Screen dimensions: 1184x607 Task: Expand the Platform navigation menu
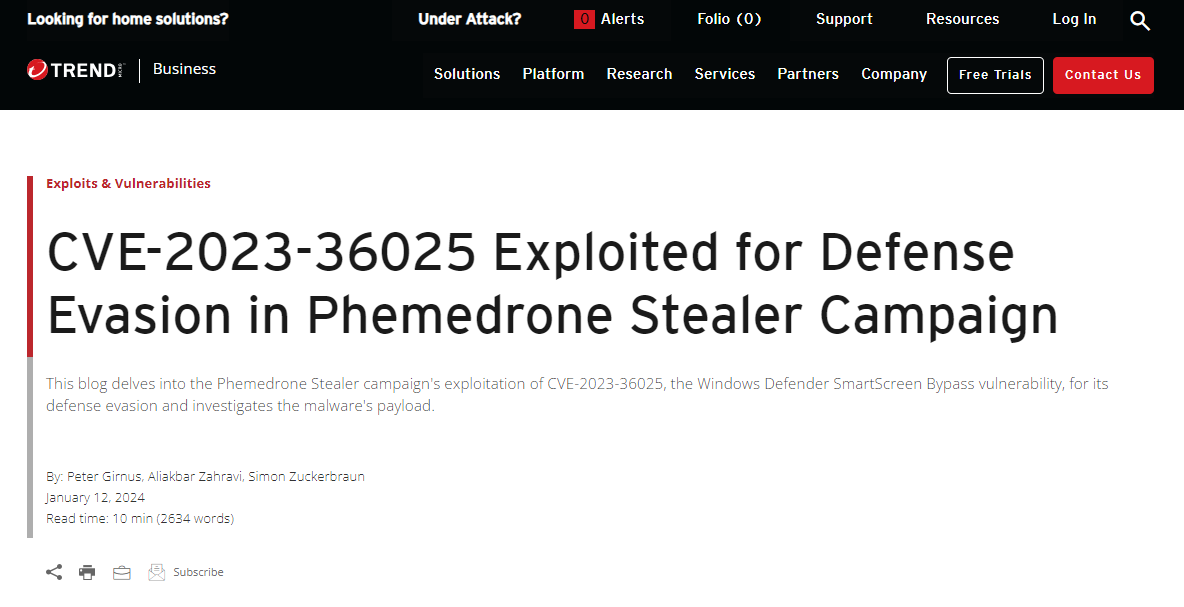coord(553,74)
